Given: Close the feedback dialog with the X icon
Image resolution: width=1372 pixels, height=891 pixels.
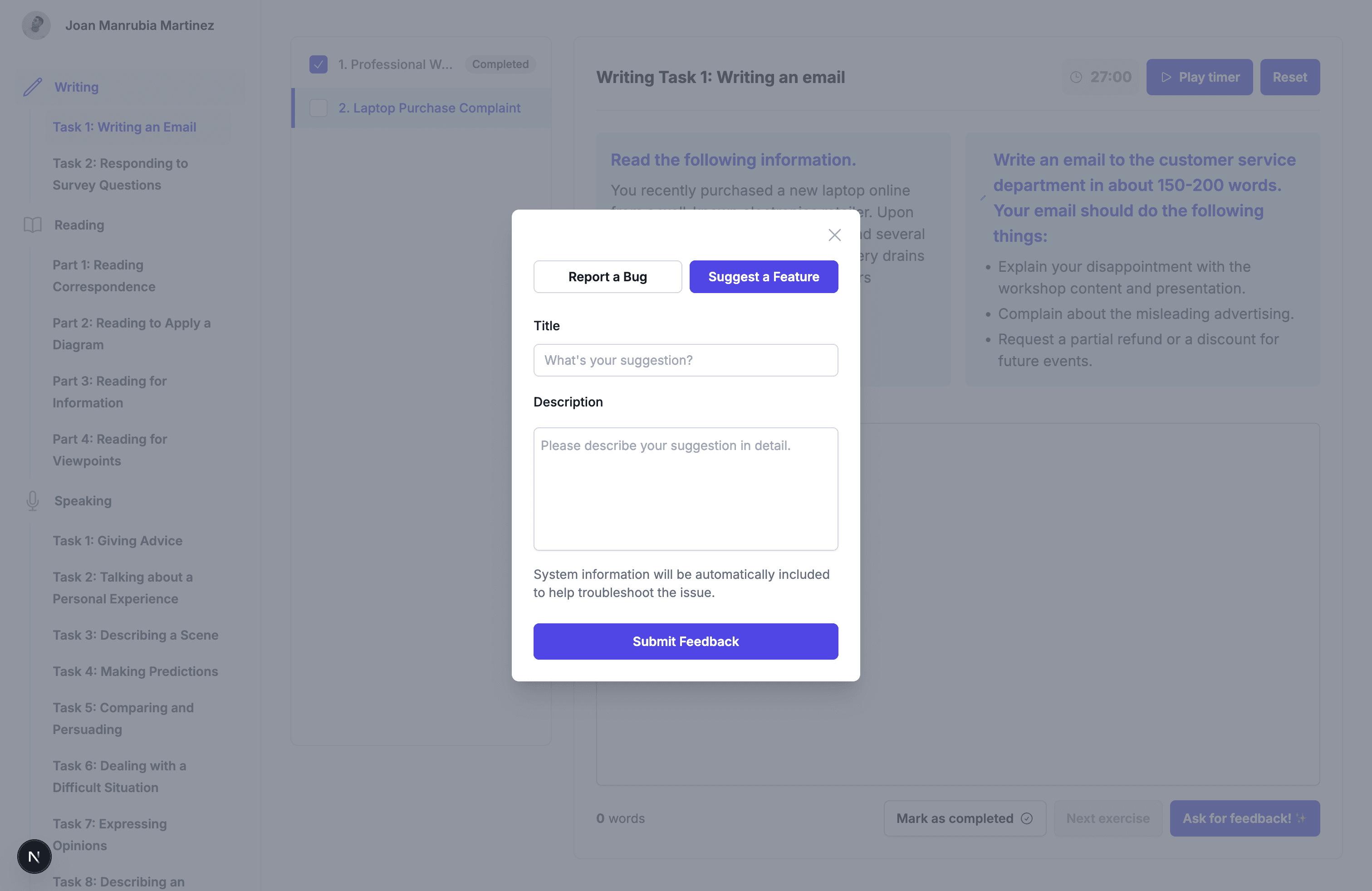Looking at the screenshot, I should pos(834,235).
